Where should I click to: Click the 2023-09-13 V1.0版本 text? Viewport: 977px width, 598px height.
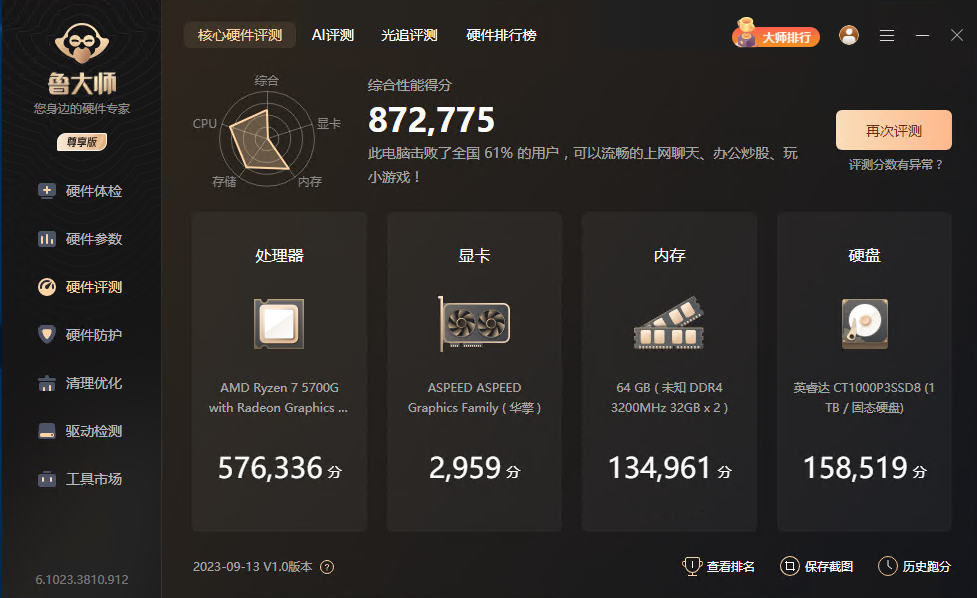pyautogui.click(x=252, y=566)
